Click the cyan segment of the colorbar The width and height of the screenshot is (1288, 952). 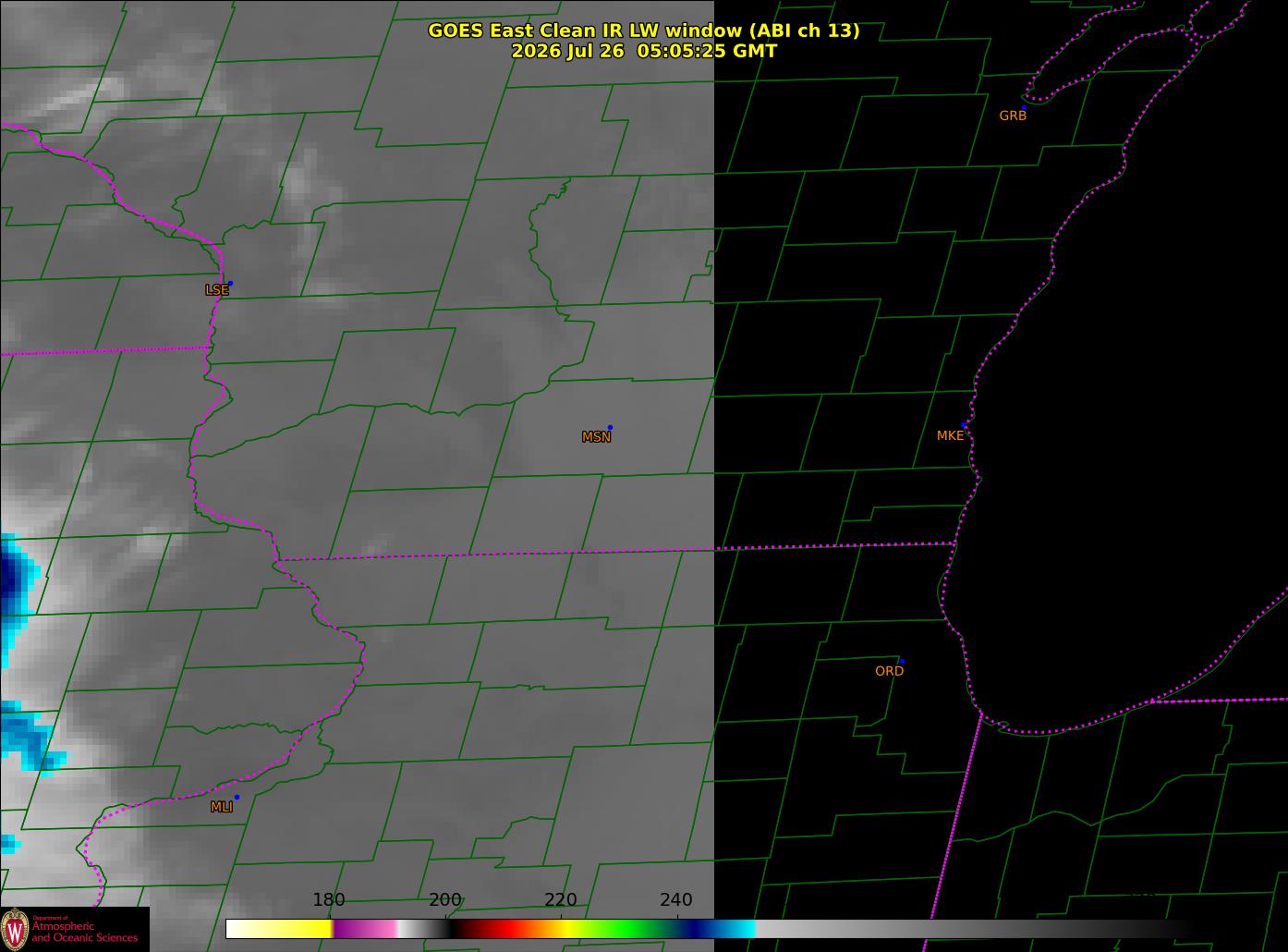[x=739, y=929]
